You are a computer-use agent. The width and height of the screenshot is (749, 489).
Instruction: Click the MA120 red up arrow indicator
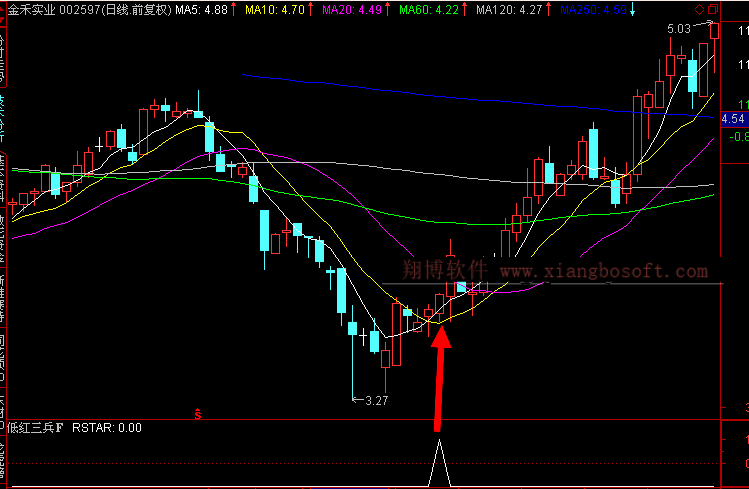coord(550,10)
